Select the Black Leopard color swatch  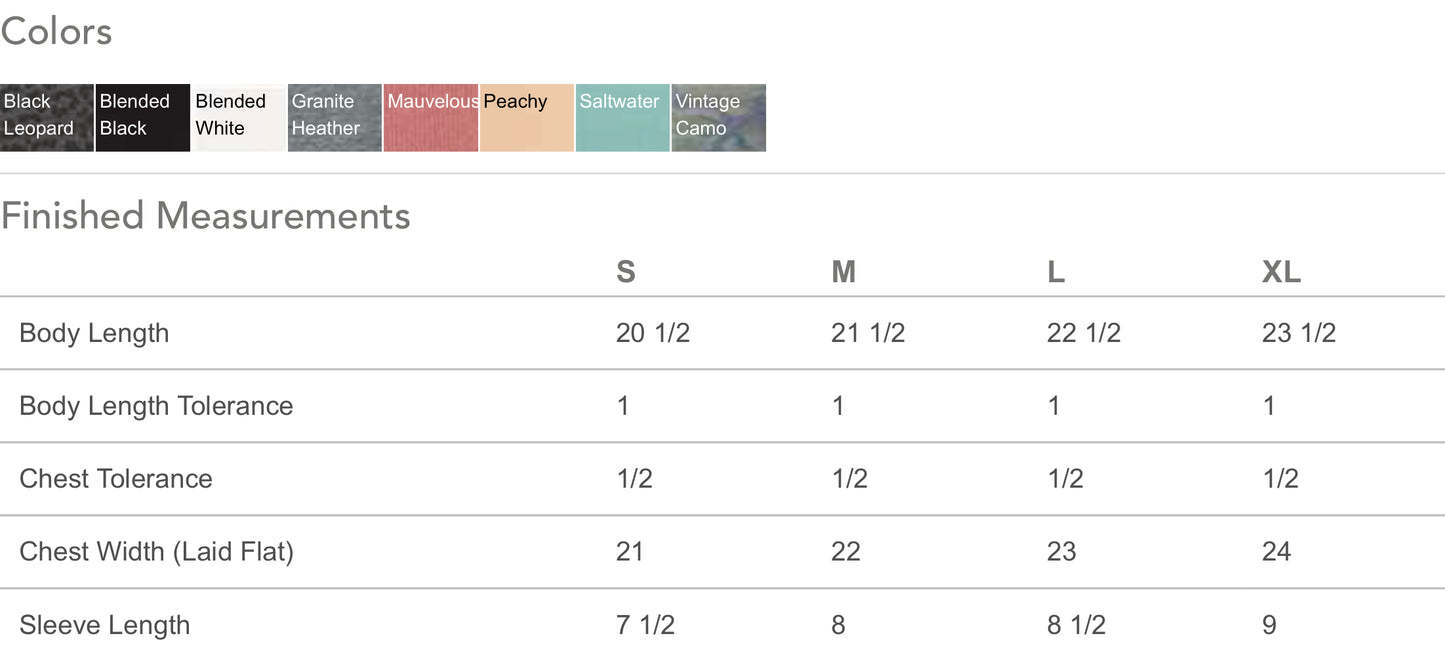click(x=47, y=117)
